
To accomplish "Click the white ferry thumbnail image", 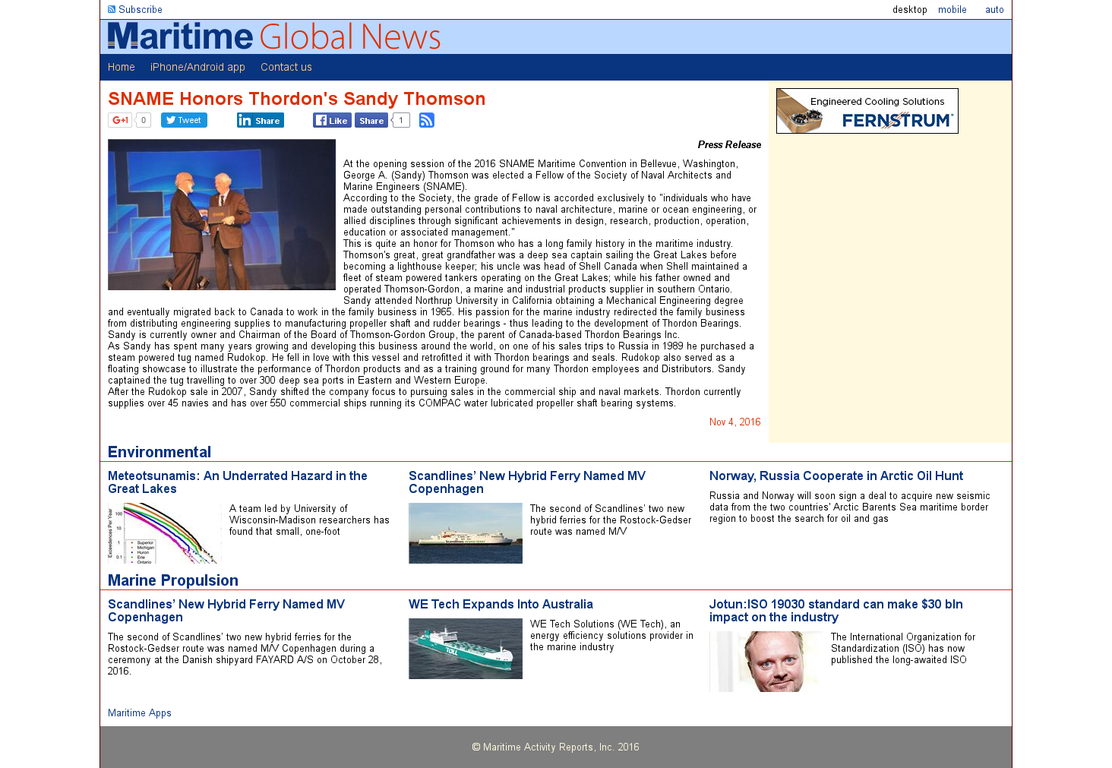I will point(465,533).
